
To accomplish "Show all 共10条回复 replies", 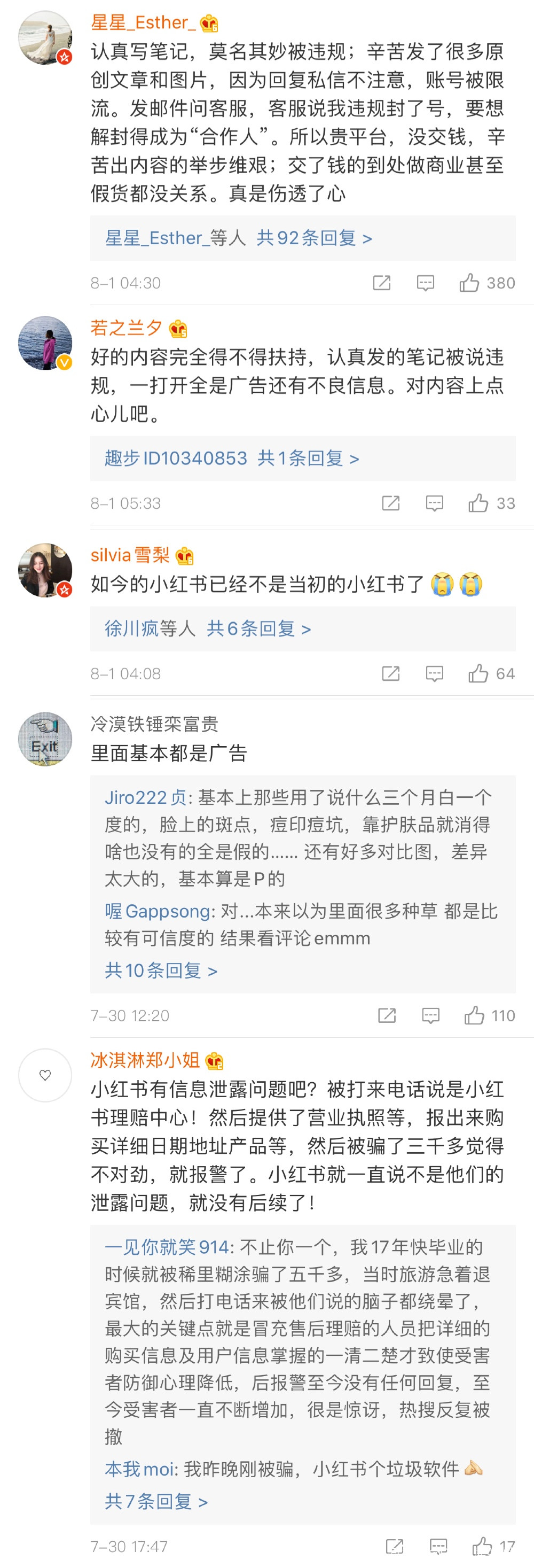I will tap(161, 971).
